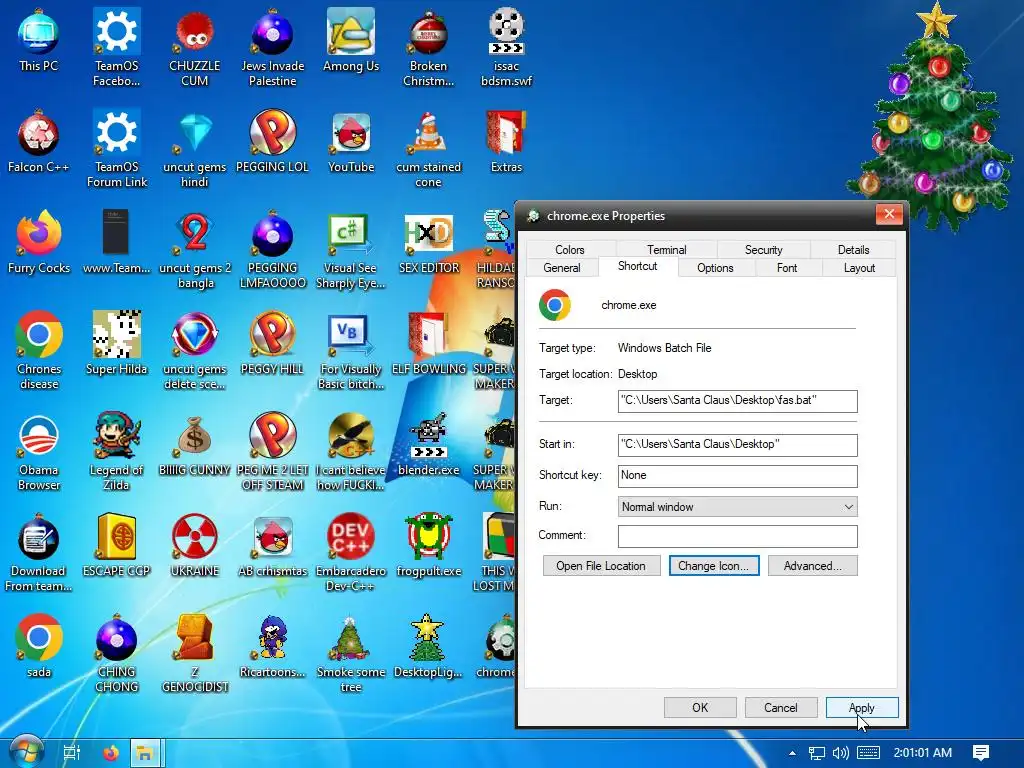Viewport: 1024px width, 768px height.
Task: Click the Open File Location button
Action: point(601,566)
